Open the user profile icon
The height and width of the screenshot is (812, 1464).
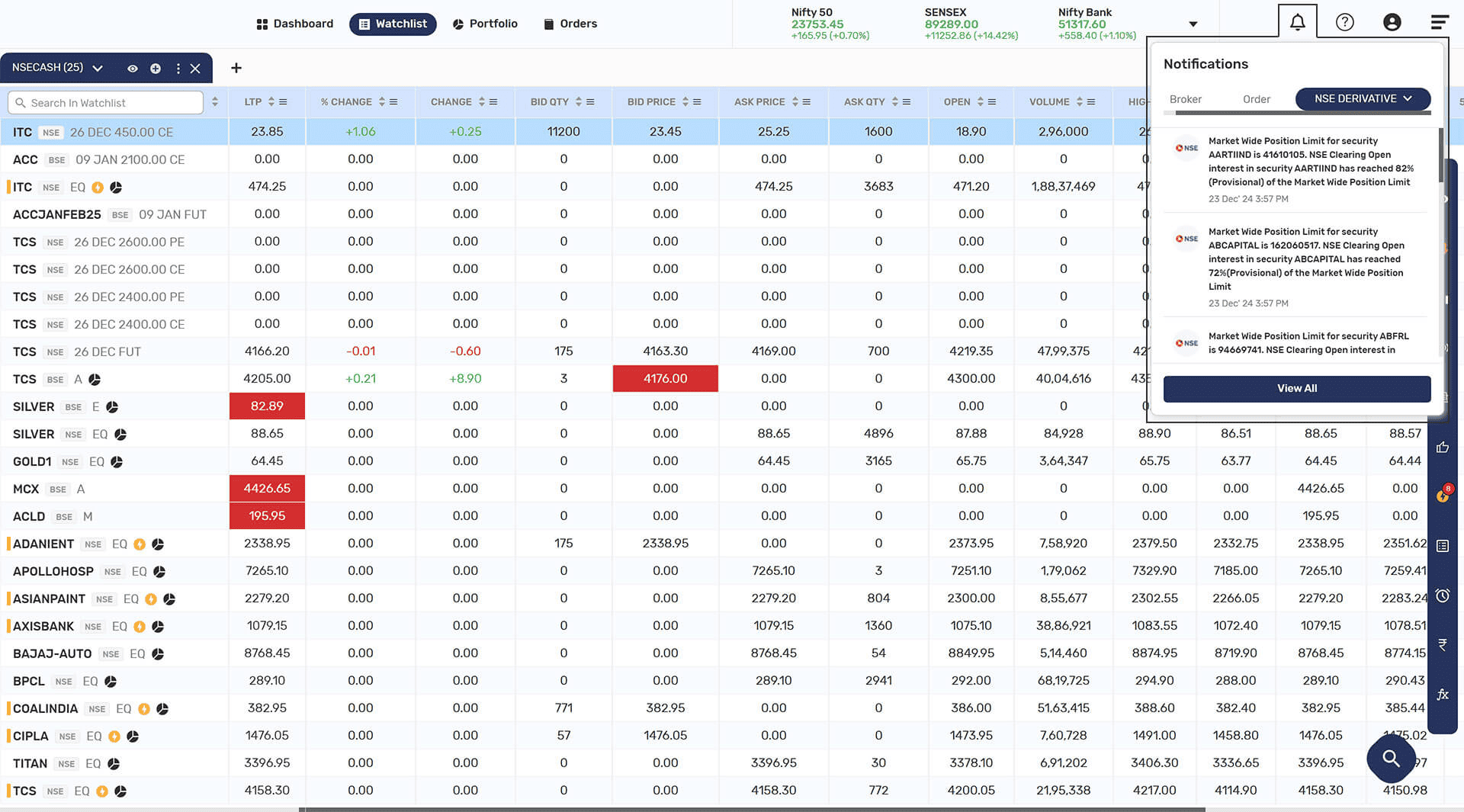pyautogui.click(x=1392, y=22)
